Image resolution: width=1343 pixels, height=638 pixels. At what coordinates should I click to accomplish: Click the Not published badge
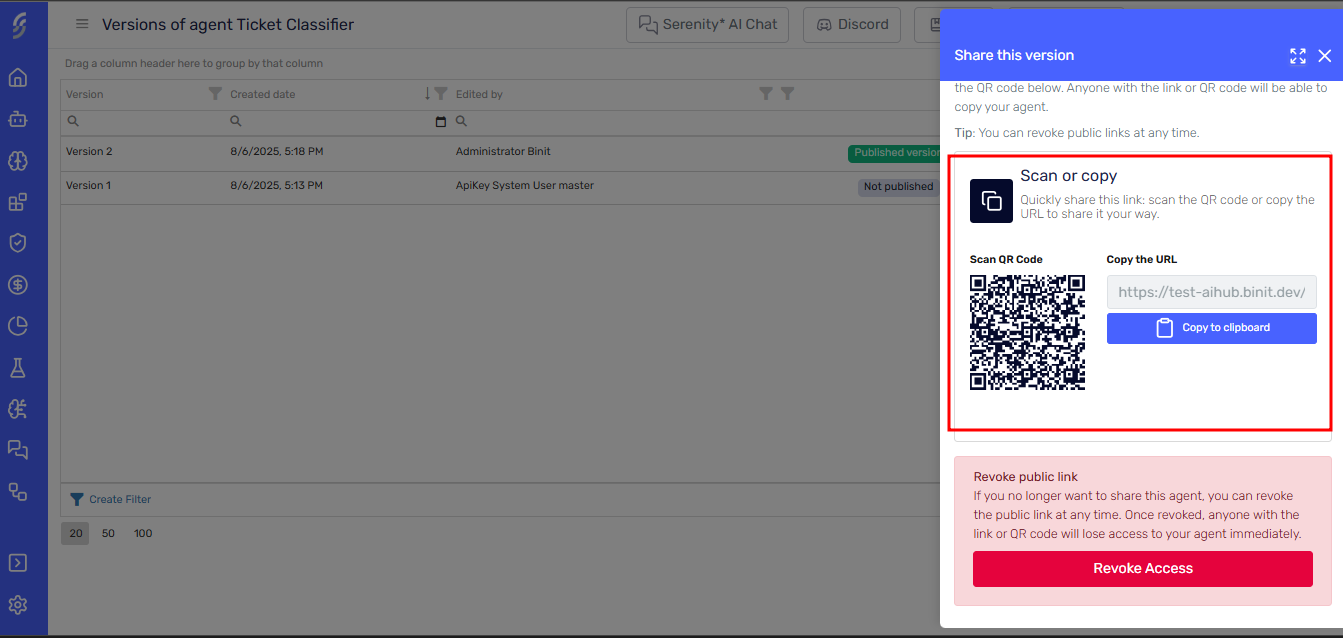tap(898, 186)
